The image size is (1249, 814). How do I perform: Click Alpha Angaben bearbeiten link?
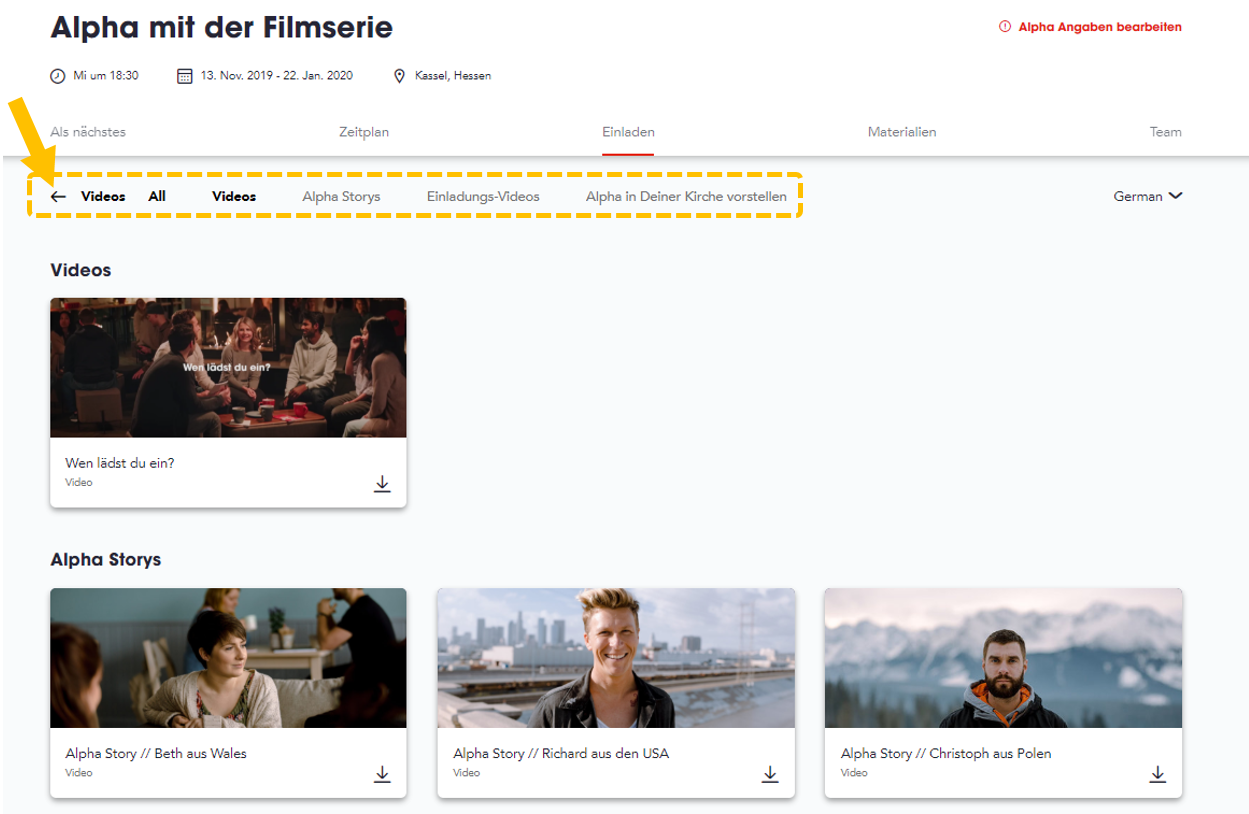coord(1100,27)
